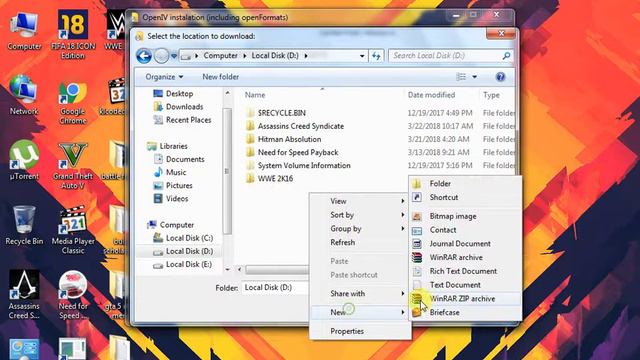
Task: Click the Folder name input field
Action: click(276, 287)
